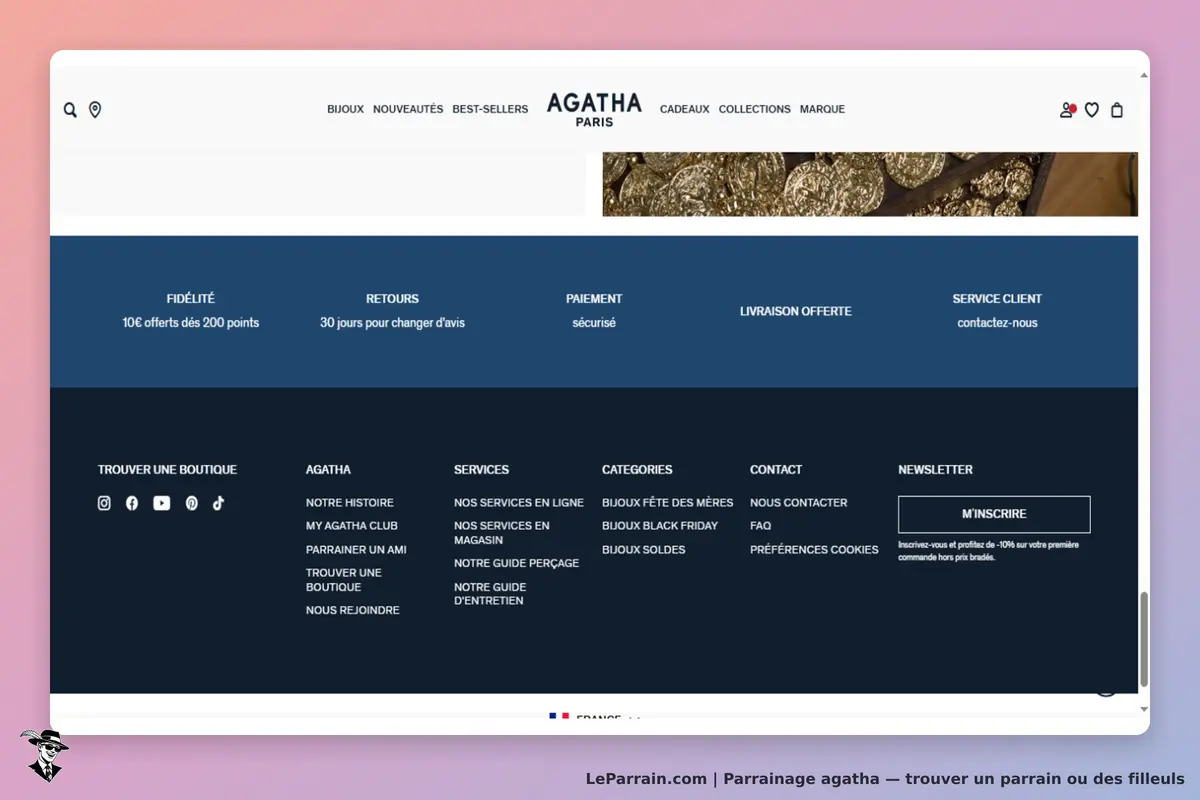Visit the Facebook footer icon
The width and height of the screenshot is (1200, 800).
(132, 503)
